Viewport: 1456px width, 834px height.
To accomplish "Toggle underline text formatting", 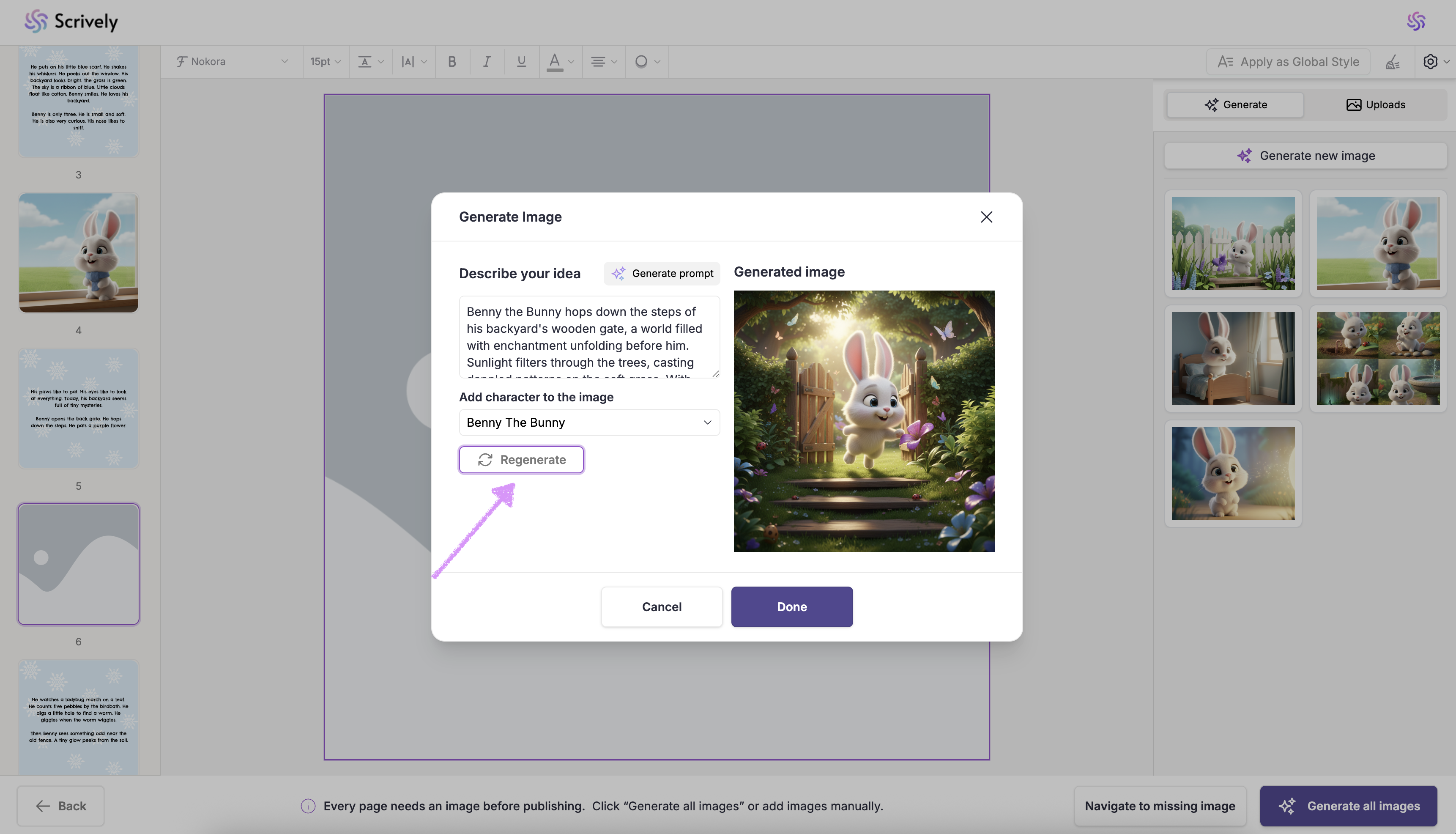I will pos(521,61).
